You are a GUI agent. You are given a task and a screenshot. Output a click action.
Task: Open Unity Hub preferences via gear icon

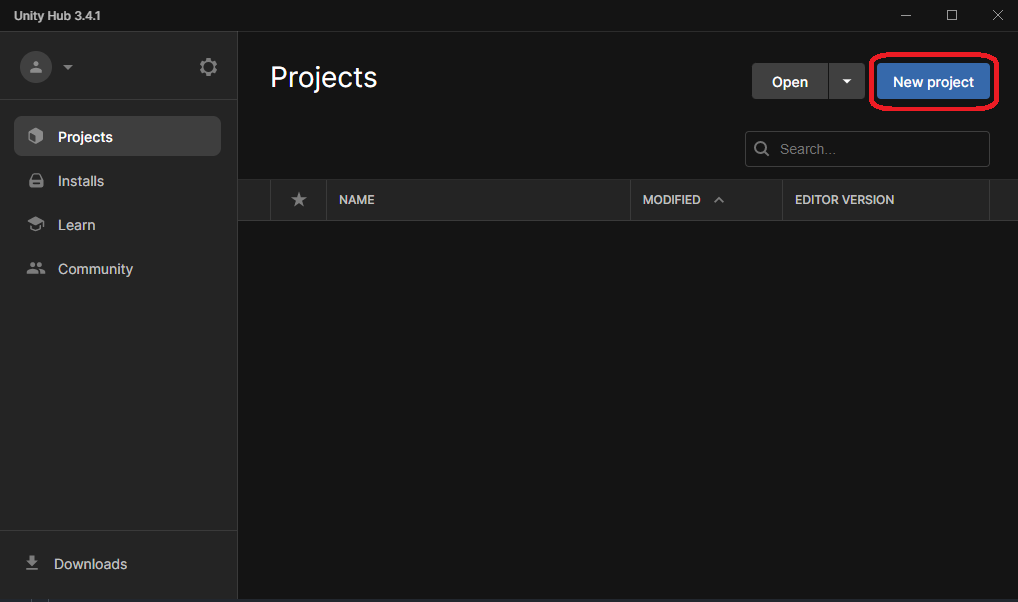pyautogui.click(x=208, y=66)
